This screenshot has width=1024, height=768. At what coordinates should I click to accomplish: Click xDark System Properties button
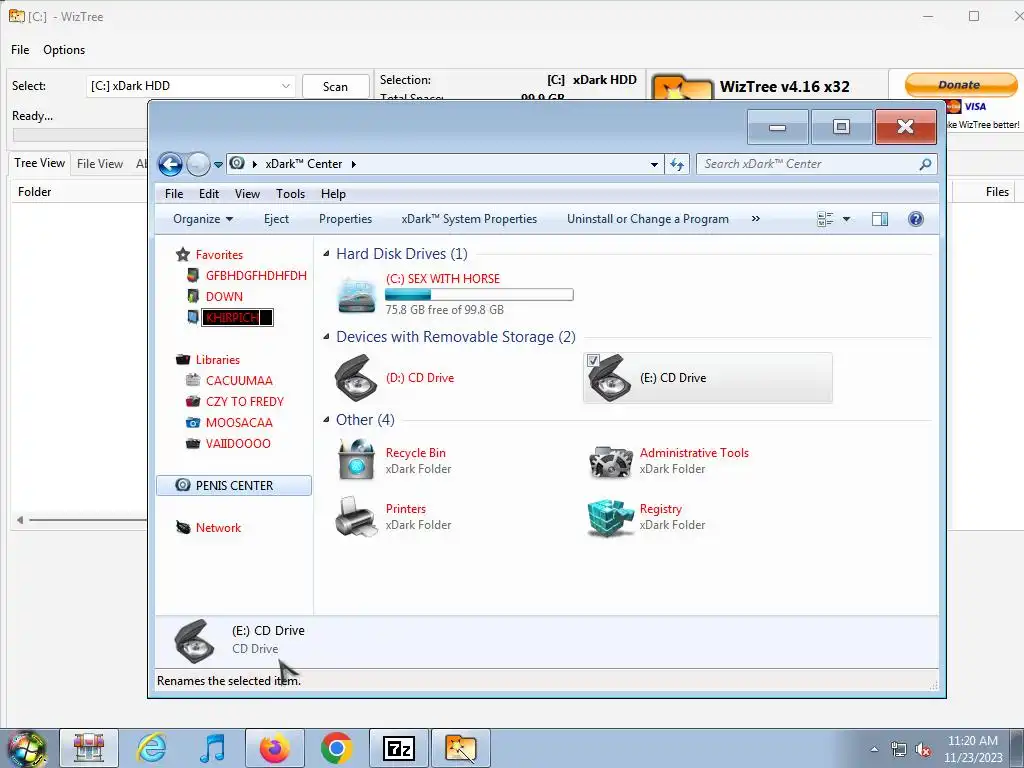click(x=469, y=219)
